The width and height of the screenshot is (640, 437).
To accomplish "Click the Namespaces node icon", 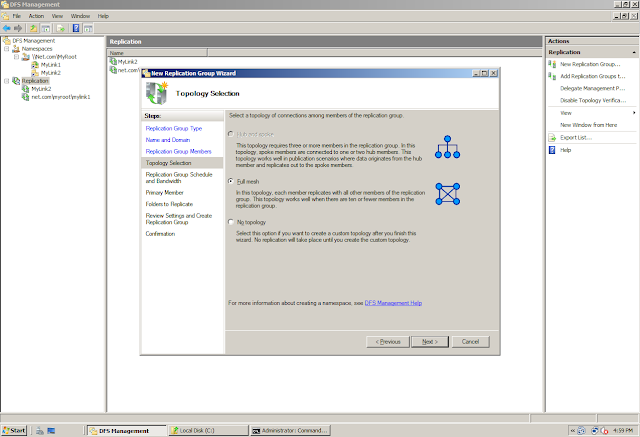I will tap(16, 49).
